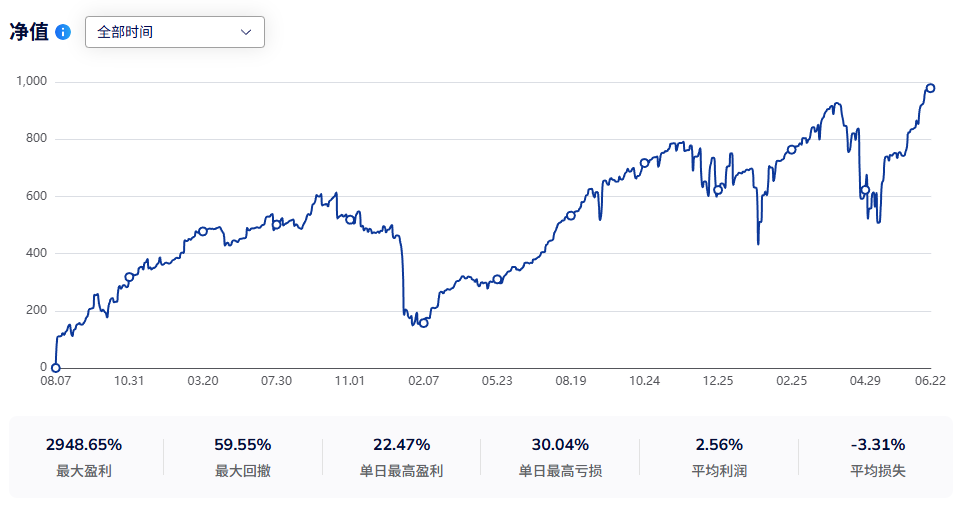Click the 600 y-axis label
The image size is (980, 520).
pos(36,196)
